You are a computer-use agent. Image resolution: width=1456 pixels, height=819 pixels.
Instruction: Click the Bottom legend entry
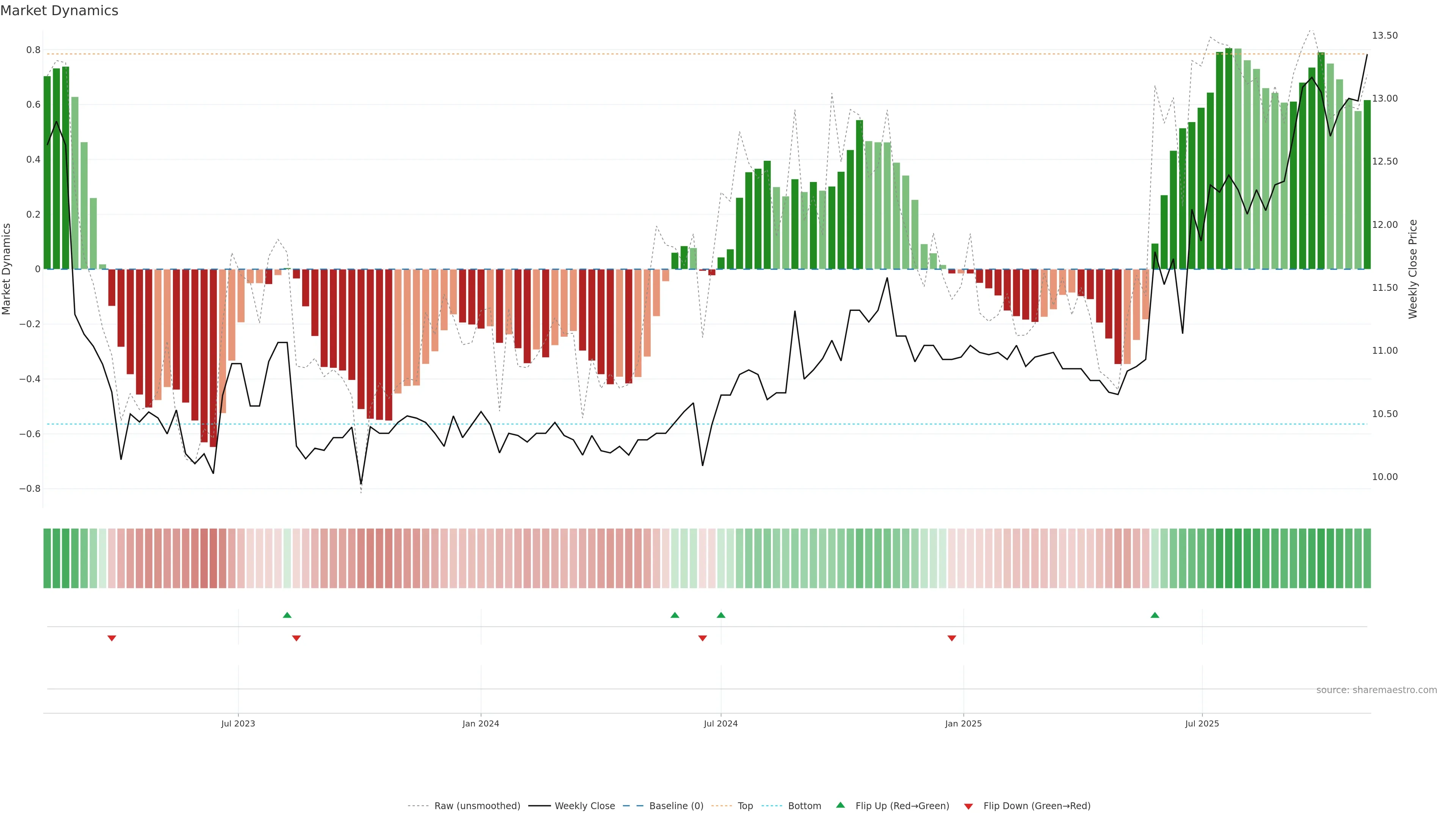coord(804,806)
